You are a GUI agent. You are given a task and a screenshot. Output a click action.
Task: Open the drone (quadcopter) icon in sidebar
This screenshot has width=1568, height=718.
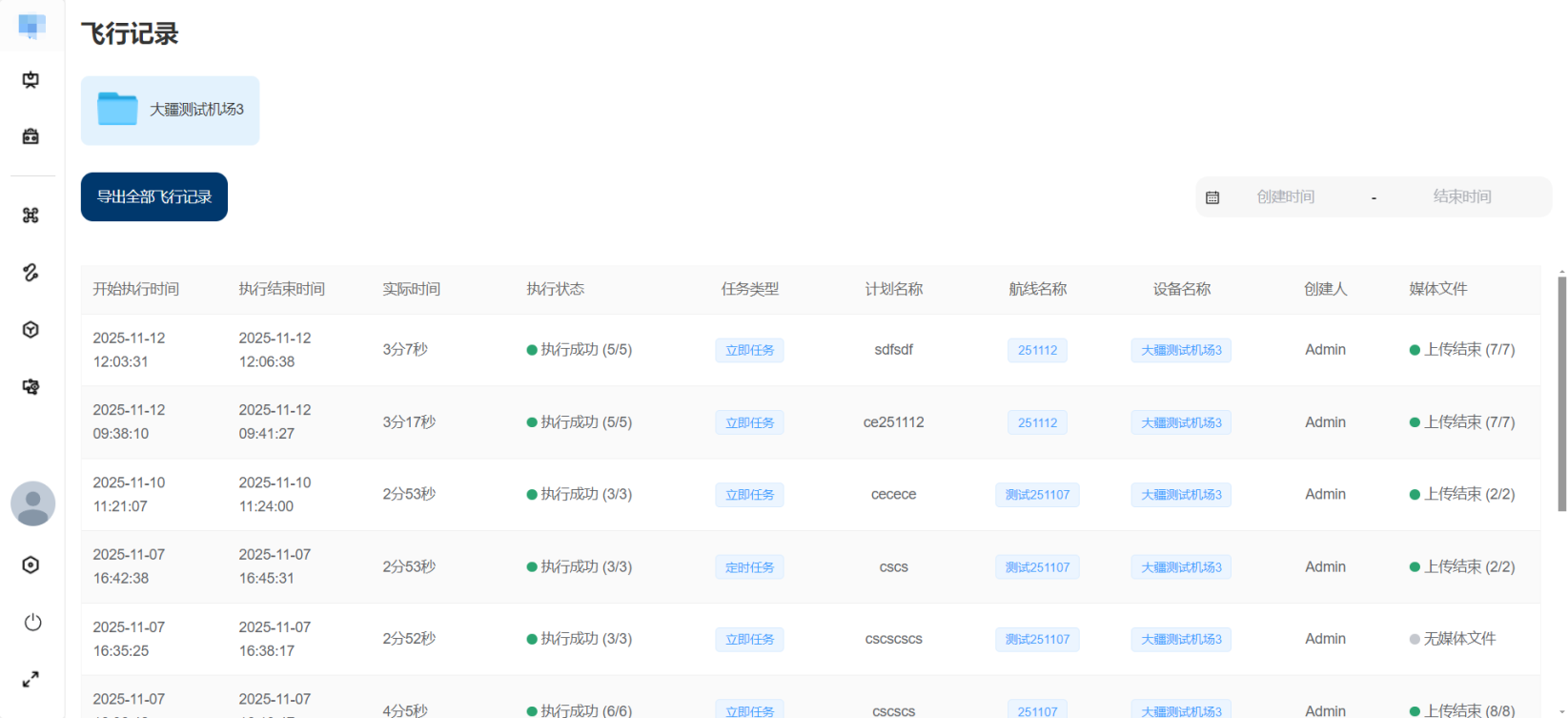pyautogui.click(x=31, y=215)
